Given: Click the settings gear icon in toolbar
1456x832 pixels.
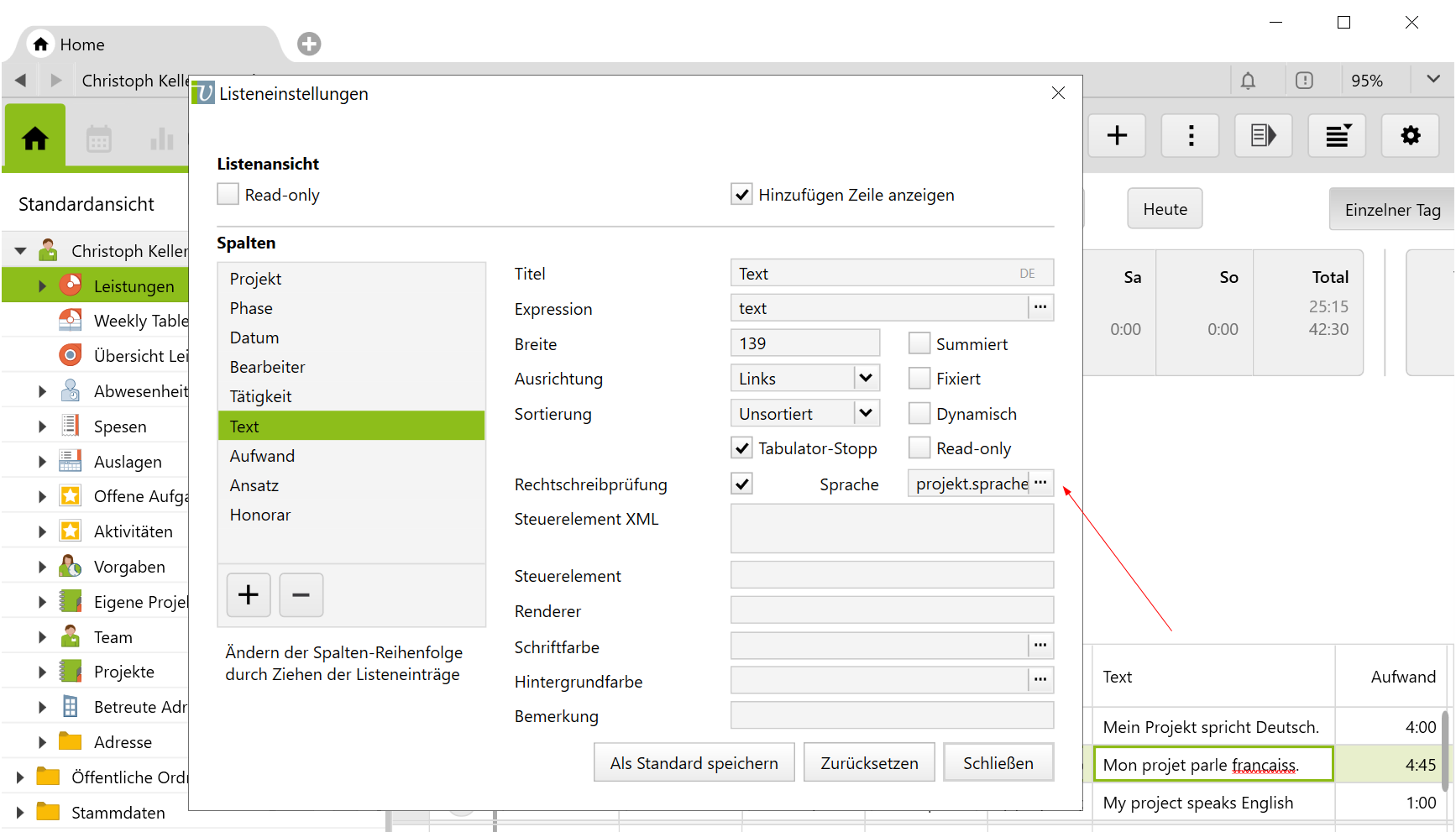Looking at the screenshot, I should (1411, 135).
